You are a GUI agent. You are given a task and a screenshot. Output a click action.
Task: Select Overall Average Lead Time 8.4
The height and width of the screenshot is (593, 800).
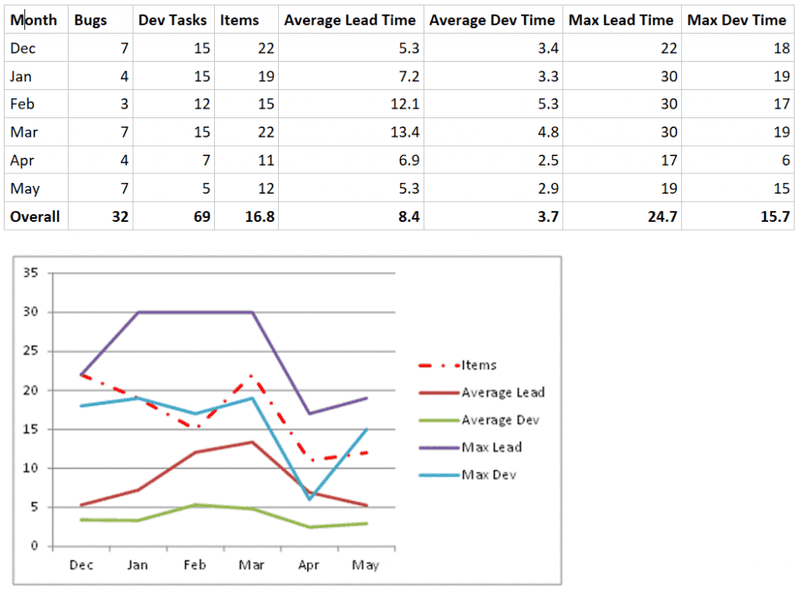pyautogui.click(x=351, y=216)
